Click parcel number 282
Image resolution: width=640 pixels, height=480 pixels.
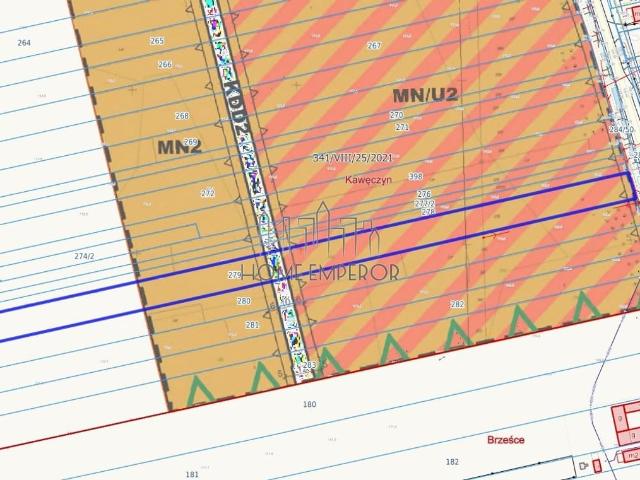tap(457, 304)
